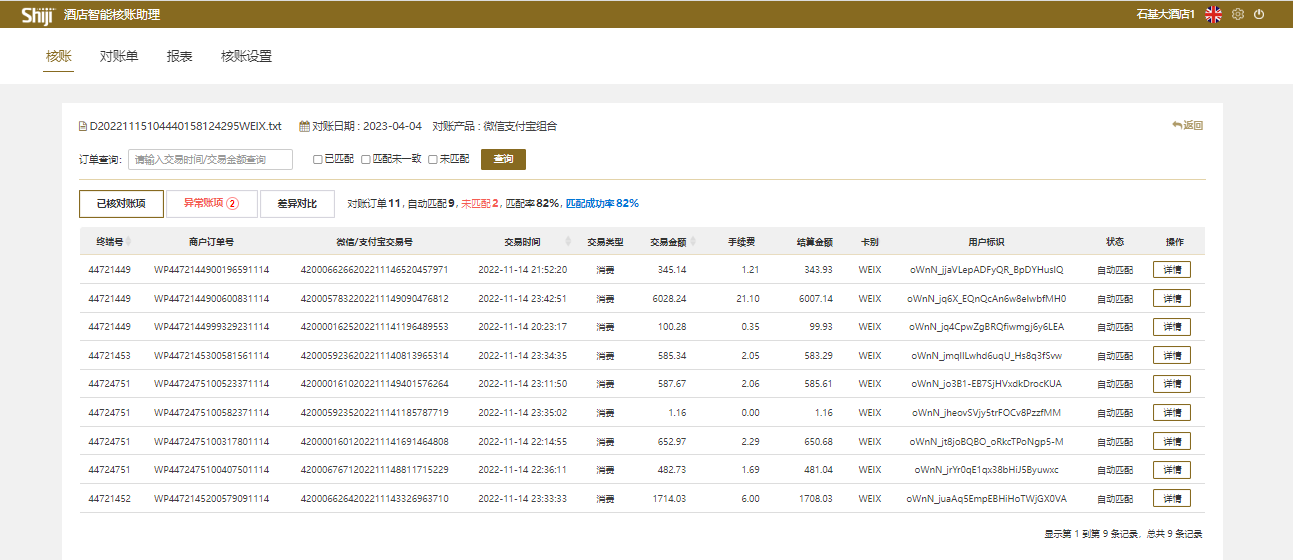The image size is (1293, 560).
Task: Focus the 订单查询 search input field
Action: 210,159
